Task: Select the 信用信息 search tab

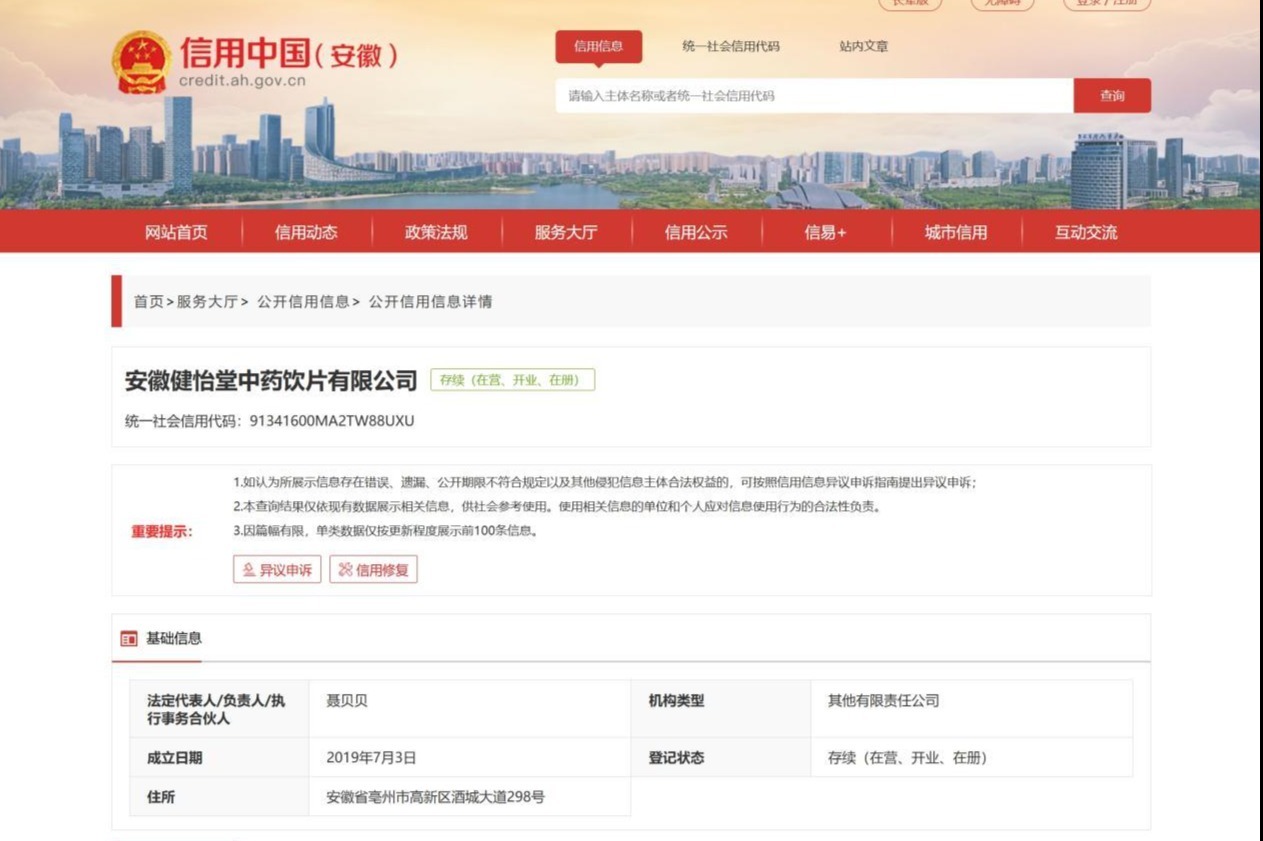Action: (x=598, y=46)
